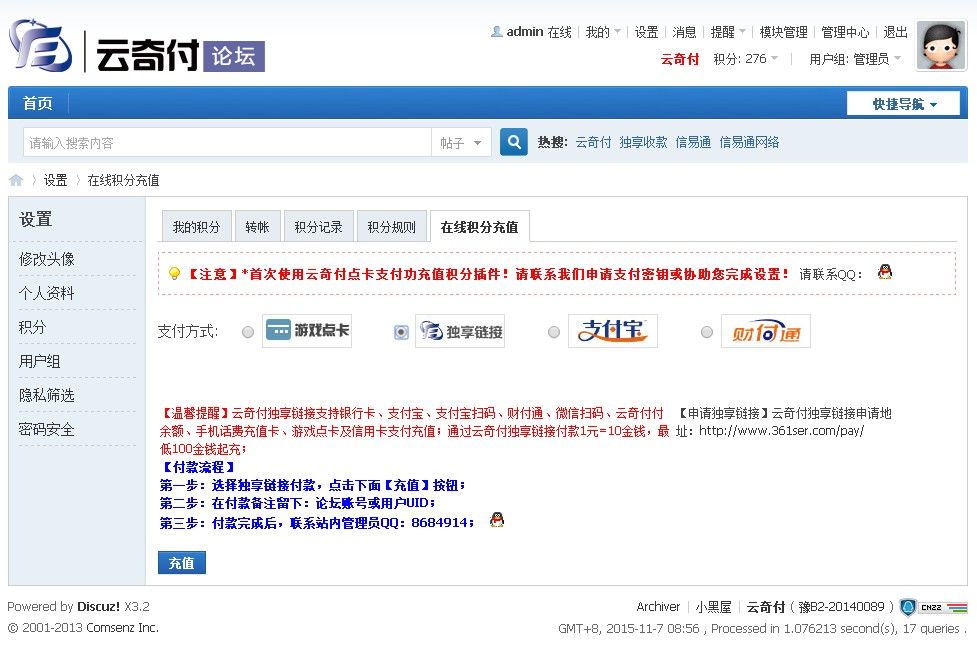This screenshot has height=652, width=977.
Task: Click the 云奇付 link in the footer
Action: 766,606
